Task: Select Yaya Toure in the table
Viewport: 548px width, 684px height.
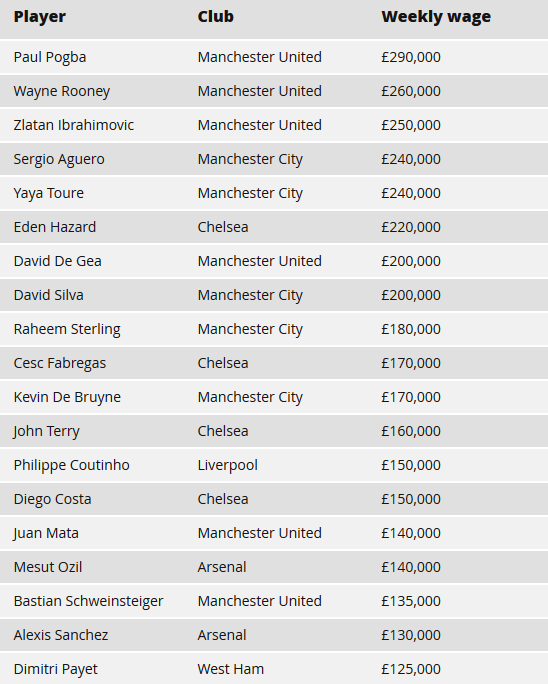Action: pyautogui.click(x=48, y=193)
